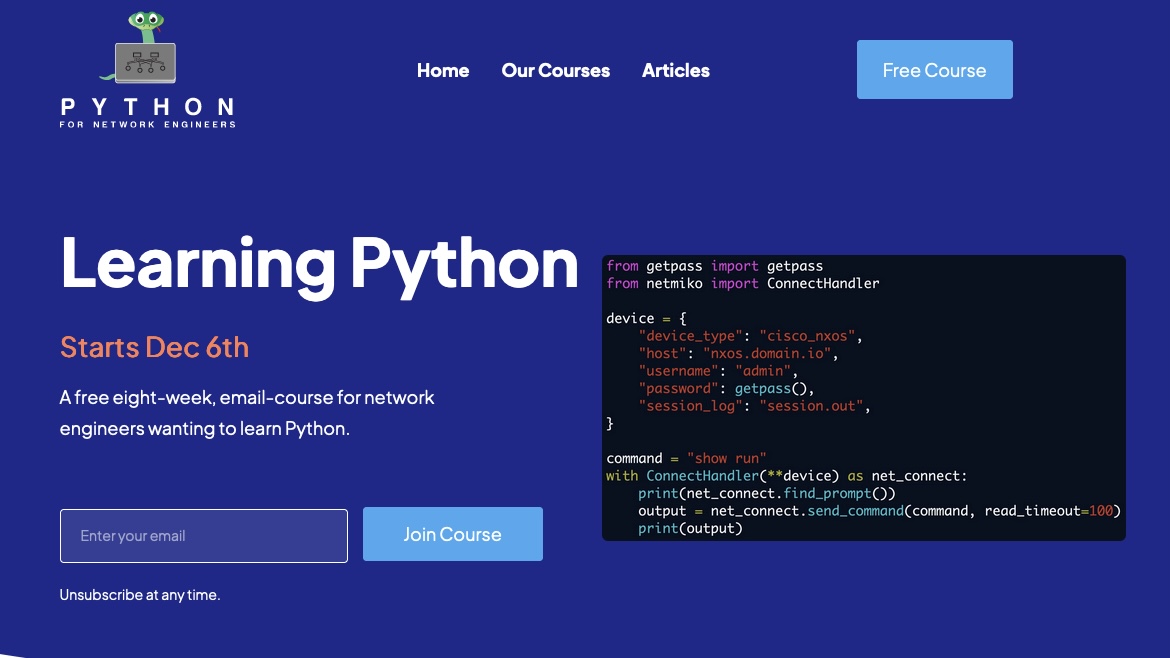Click the 'show run' command string
The image size is (1170, 658).
(x=727, y=458)
